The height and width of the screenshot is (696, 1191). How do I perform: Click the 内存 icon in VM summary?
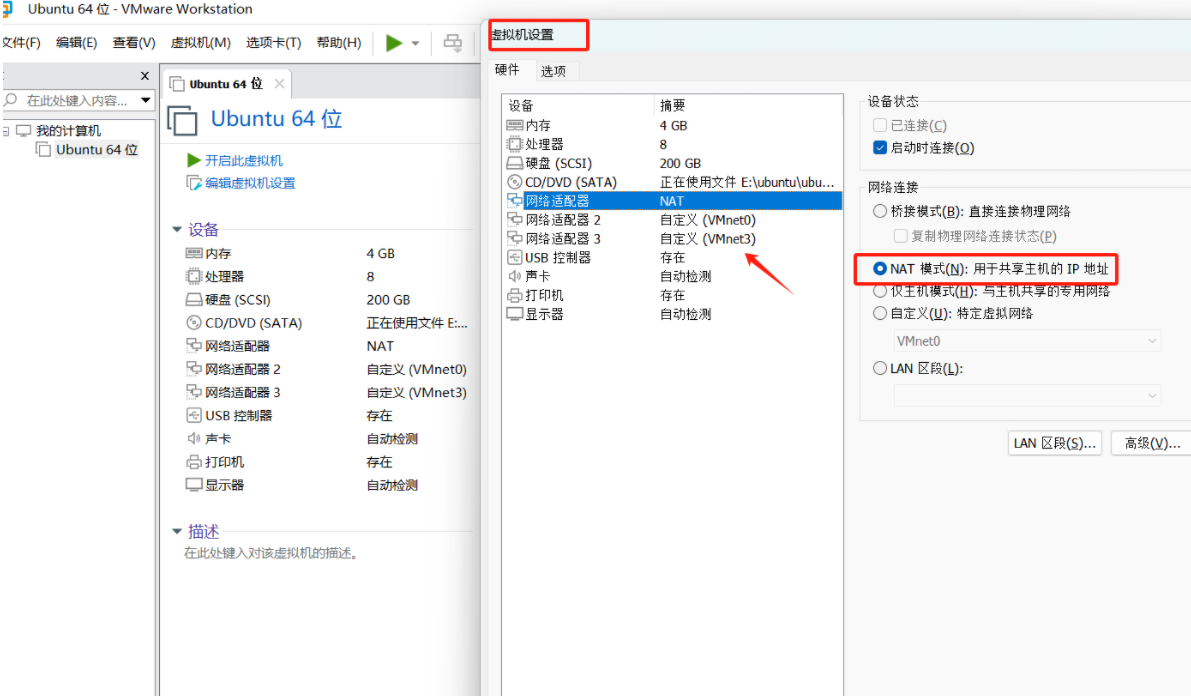click(194, 253)
